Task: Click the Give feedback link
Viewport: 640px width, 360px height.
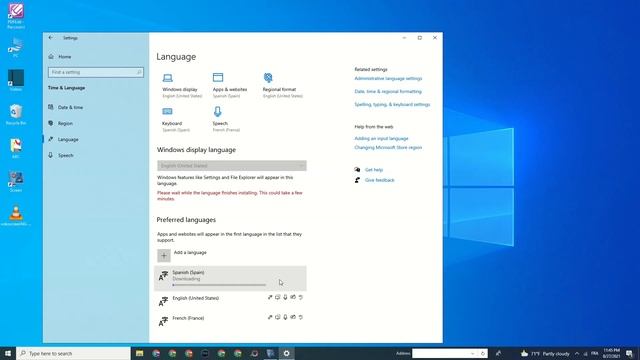Action: coord(380,180)
